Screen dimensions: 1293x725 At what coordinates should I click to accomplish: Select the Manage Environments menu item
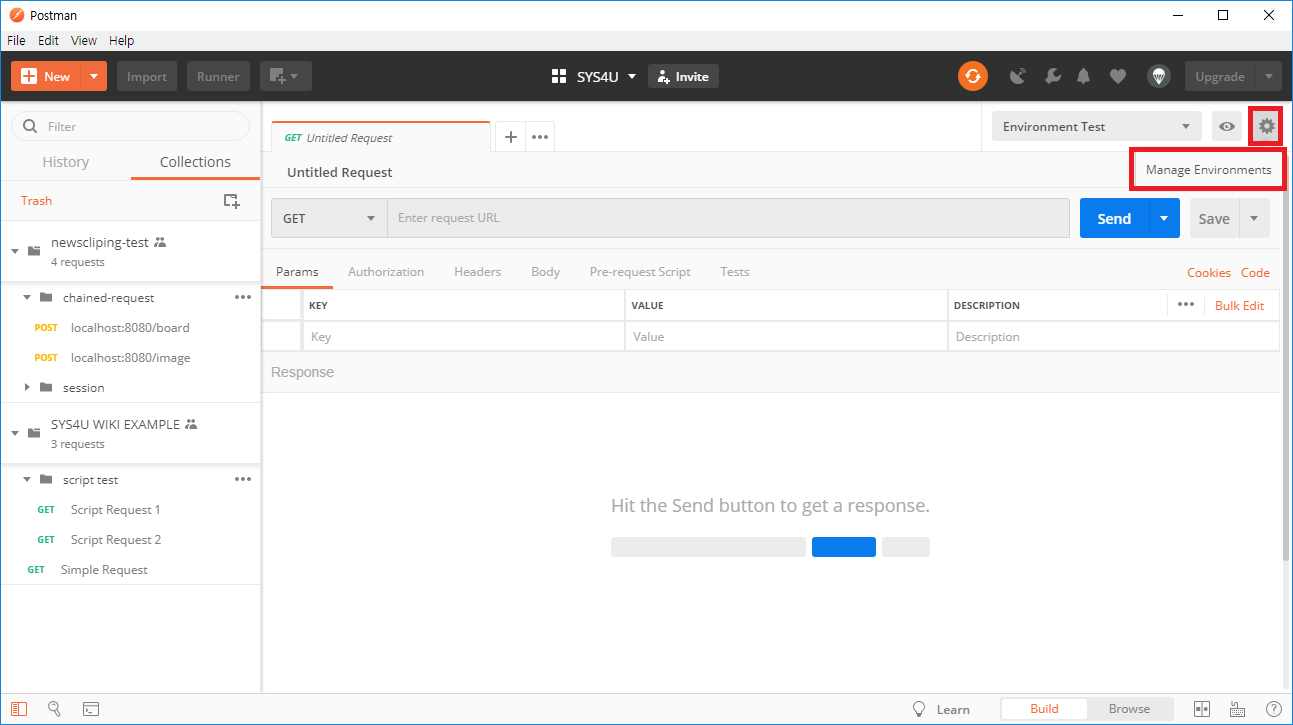(x=1208, y=170)
